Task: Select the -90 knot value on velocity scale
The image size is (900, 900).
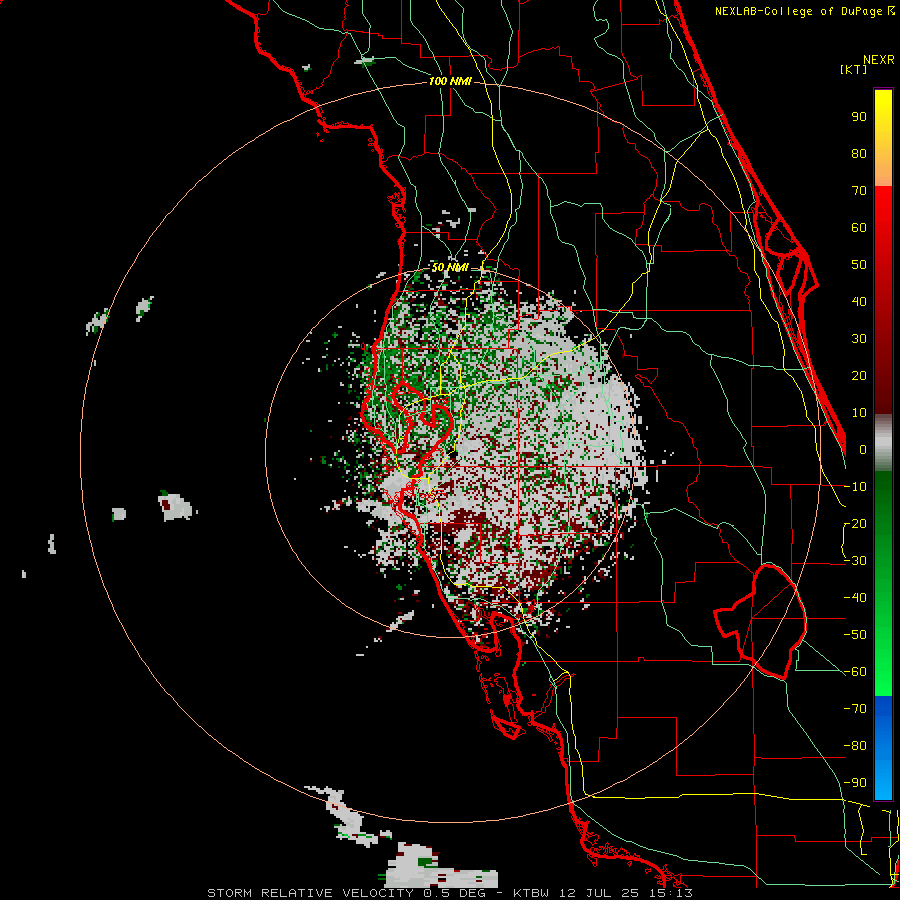Action: [855, 783]
